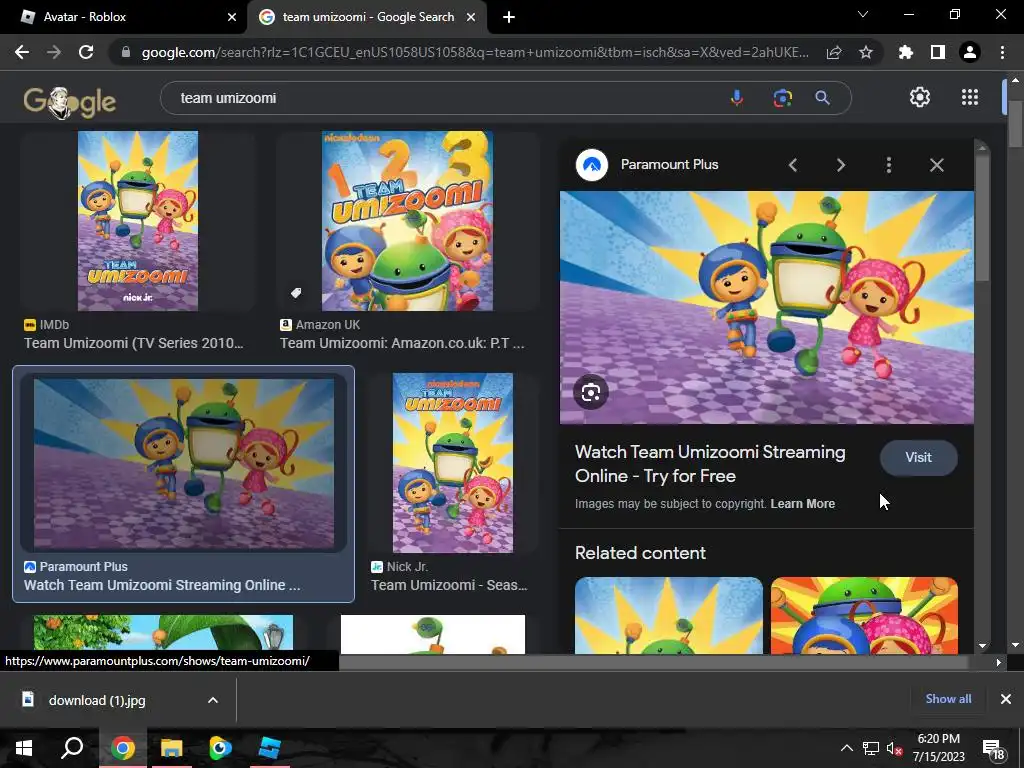The image size is (1024, 768).
Task: Show all downloads
Action: coord(948,699)
